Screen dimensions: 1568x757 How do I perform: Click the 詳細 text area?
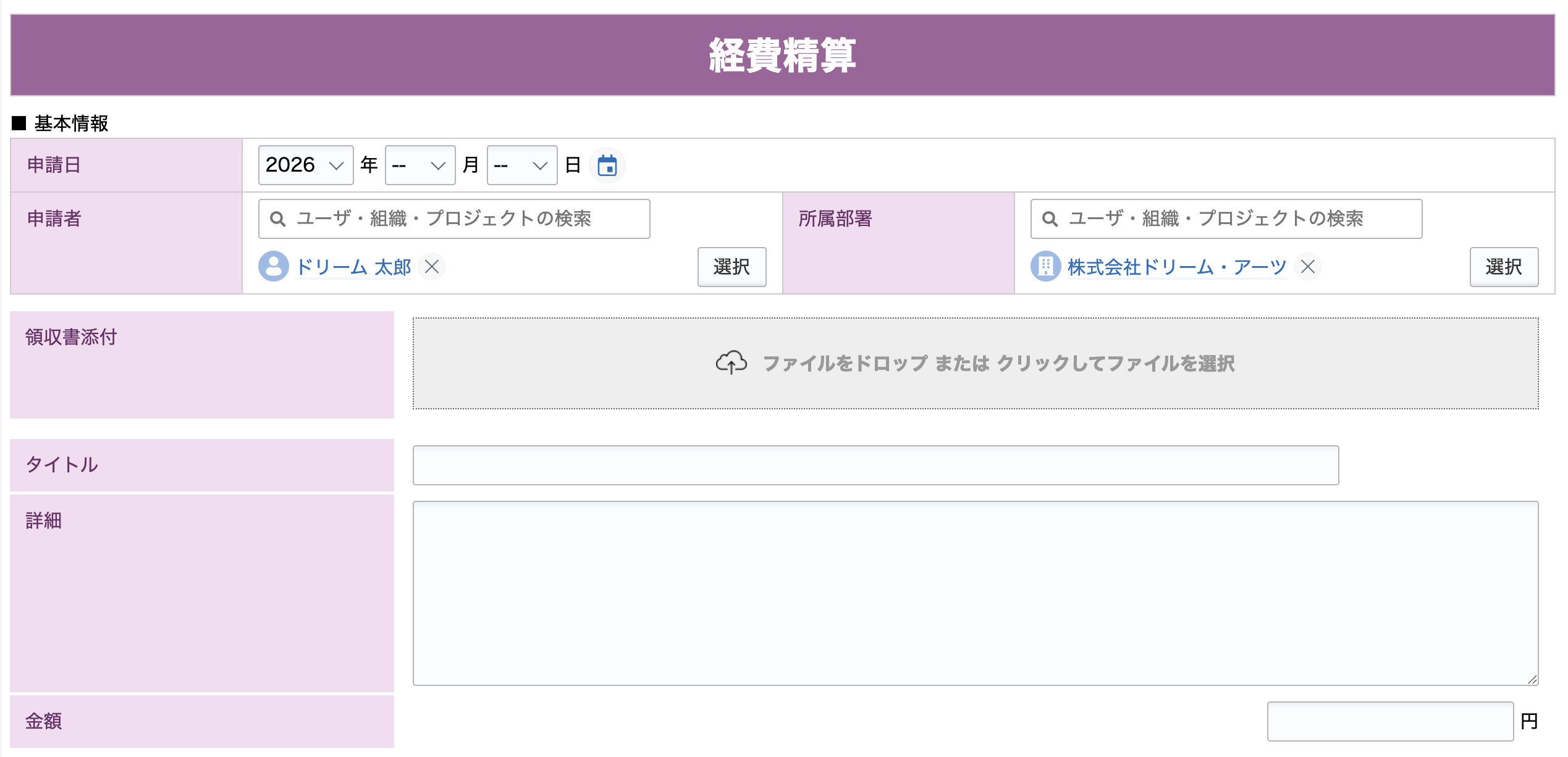976,593
